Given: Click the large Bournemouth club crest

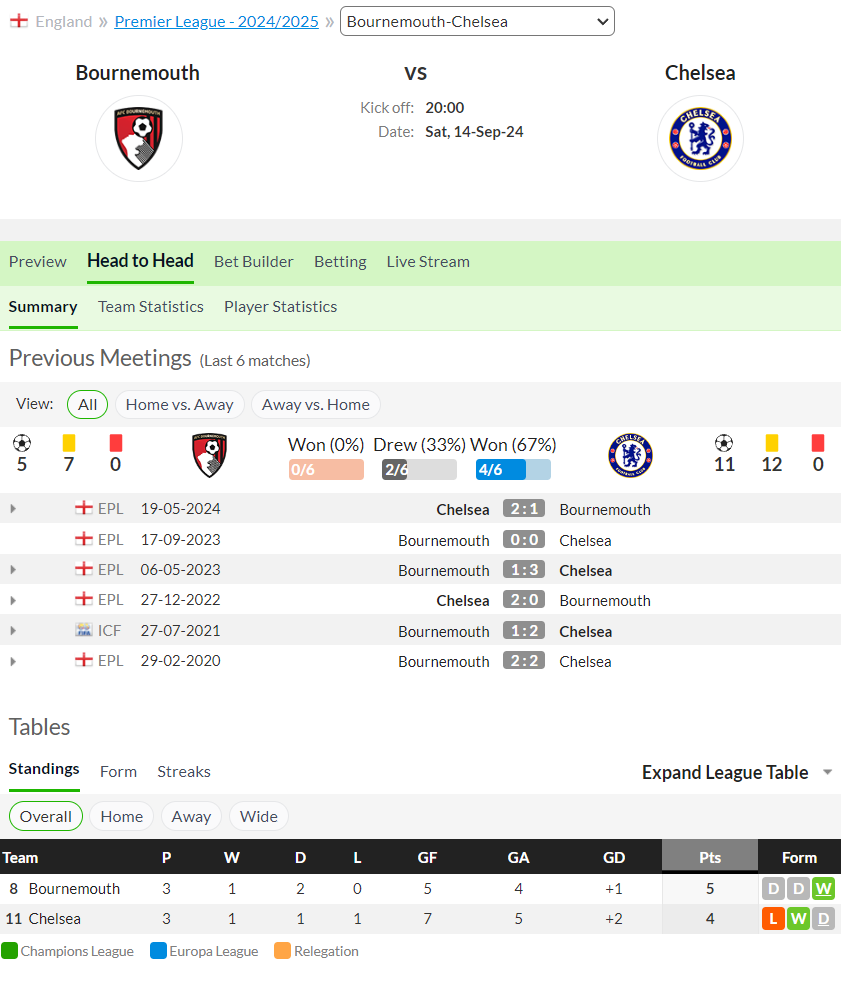Looking at the screenshot, I should tap(138, 138).
